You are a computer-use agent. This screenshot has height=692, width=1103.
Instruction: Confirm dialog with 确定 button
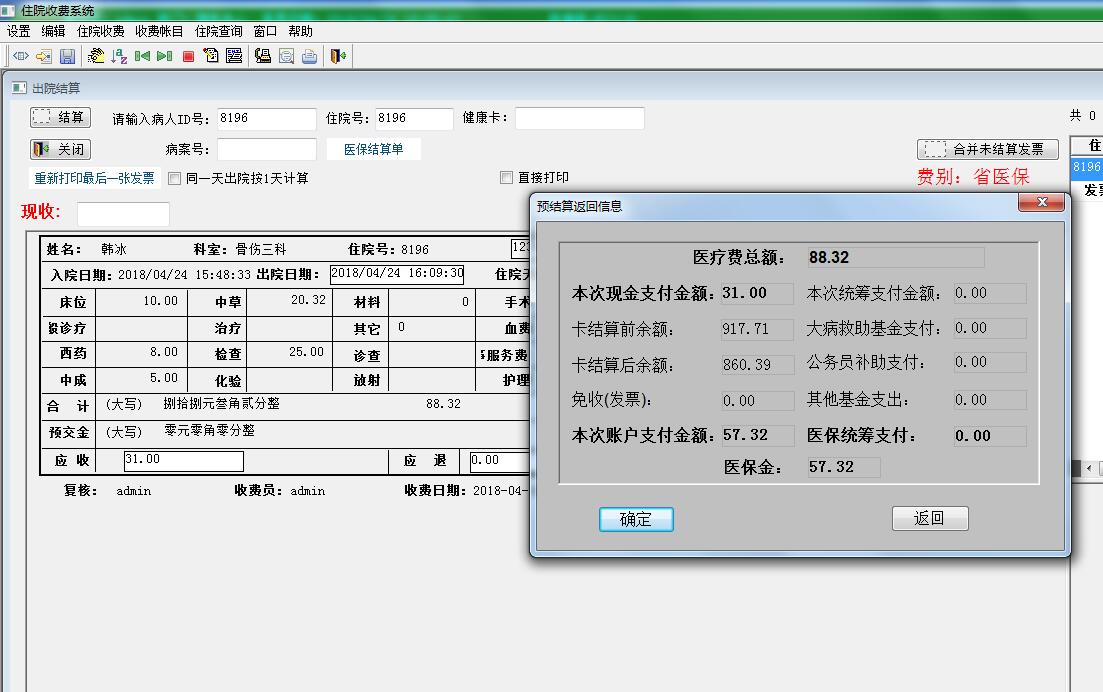636,519
